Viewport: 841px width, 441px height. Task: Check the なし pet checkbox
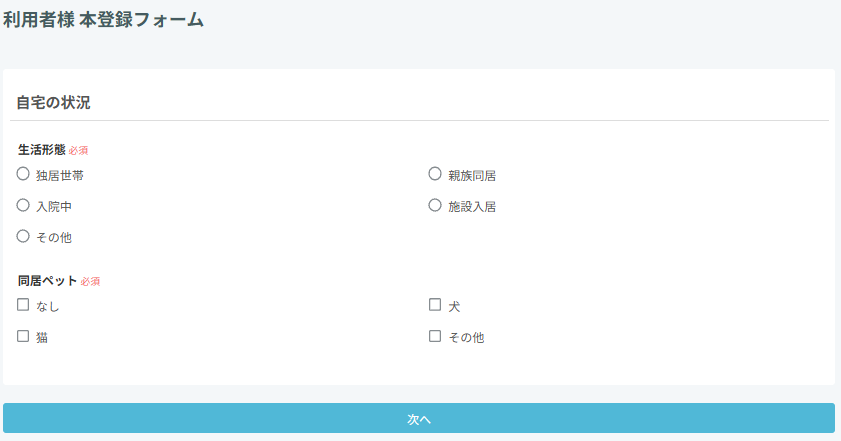pos(23,305)
